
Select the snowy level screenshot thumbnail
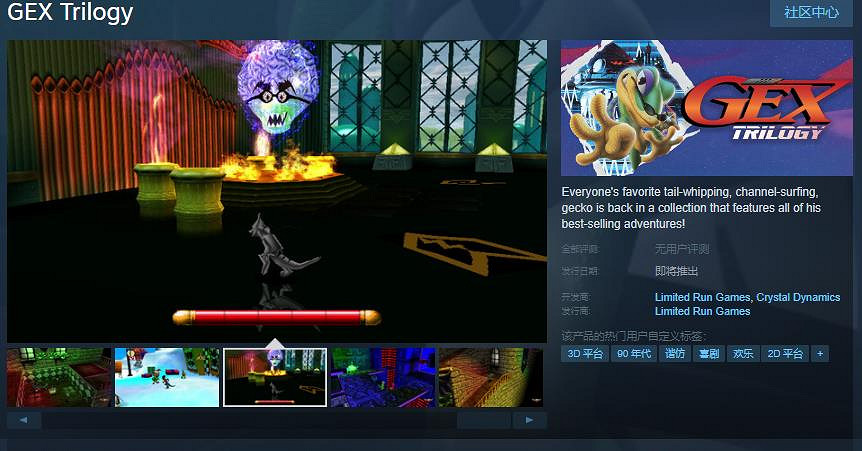pos(167,377)
